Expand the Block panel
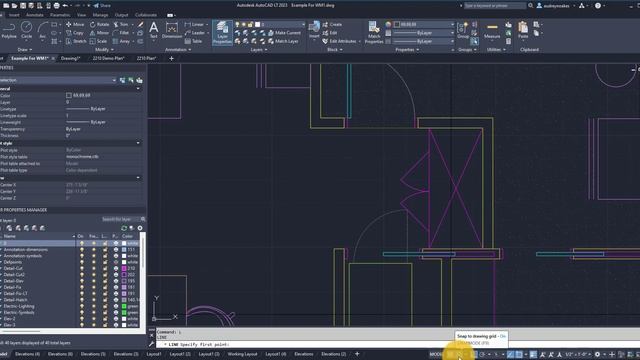This screenshot has width=640, height=360. (335, 50)
